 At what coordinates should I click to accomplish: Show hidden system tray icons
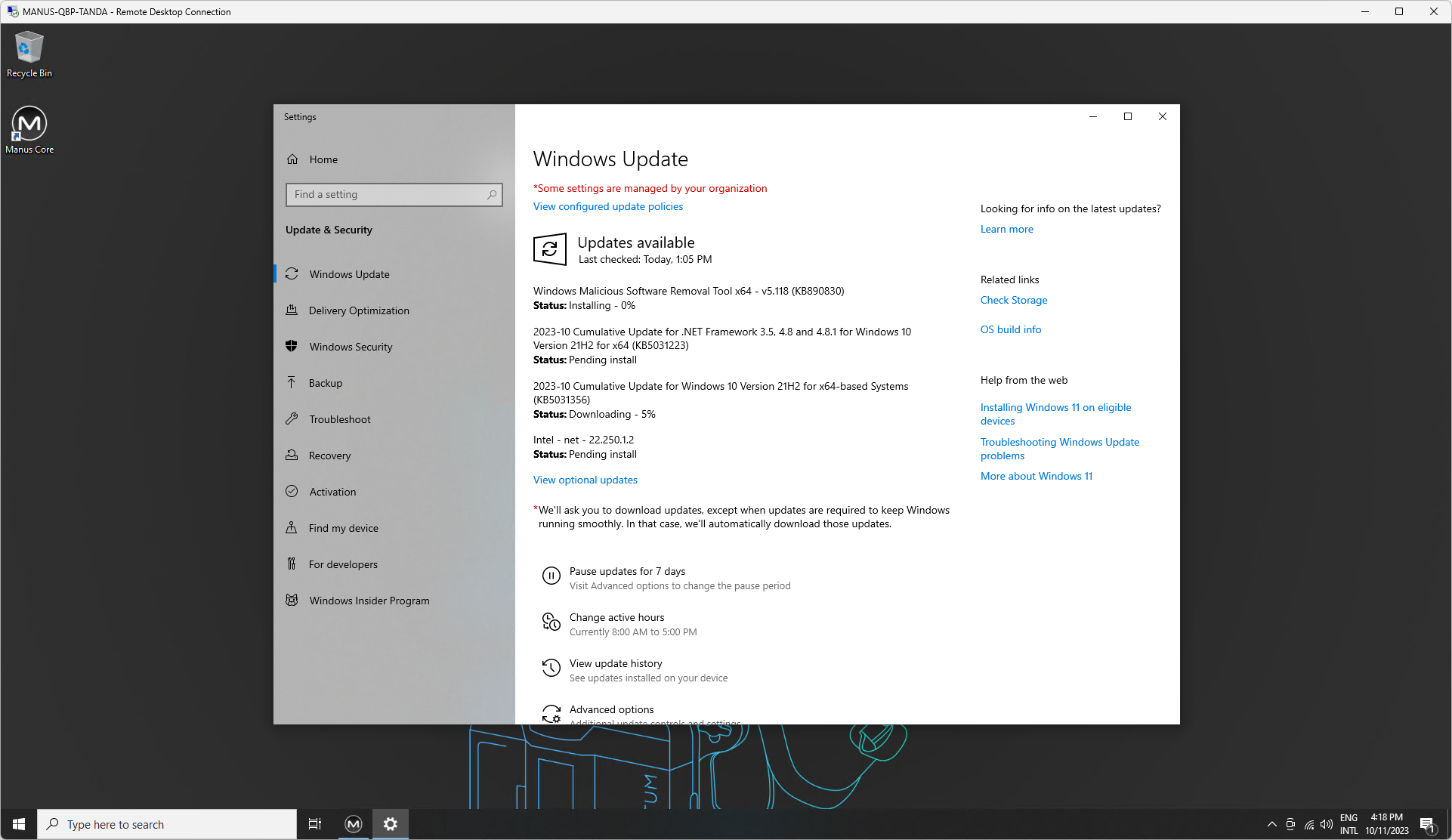pyautogui.click(x=1271, y=824)
